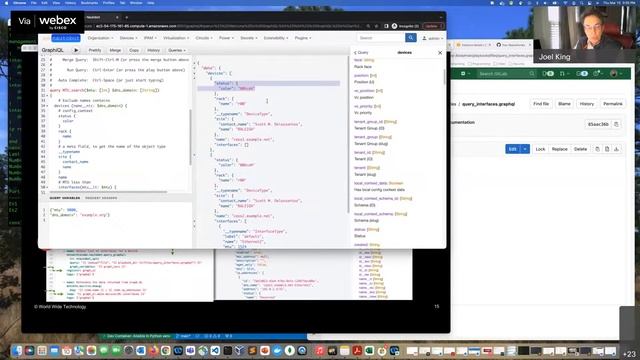The image size is (640, 360).
Task: Click Permalink in GitLab window
Action: [x=613, y=104]
